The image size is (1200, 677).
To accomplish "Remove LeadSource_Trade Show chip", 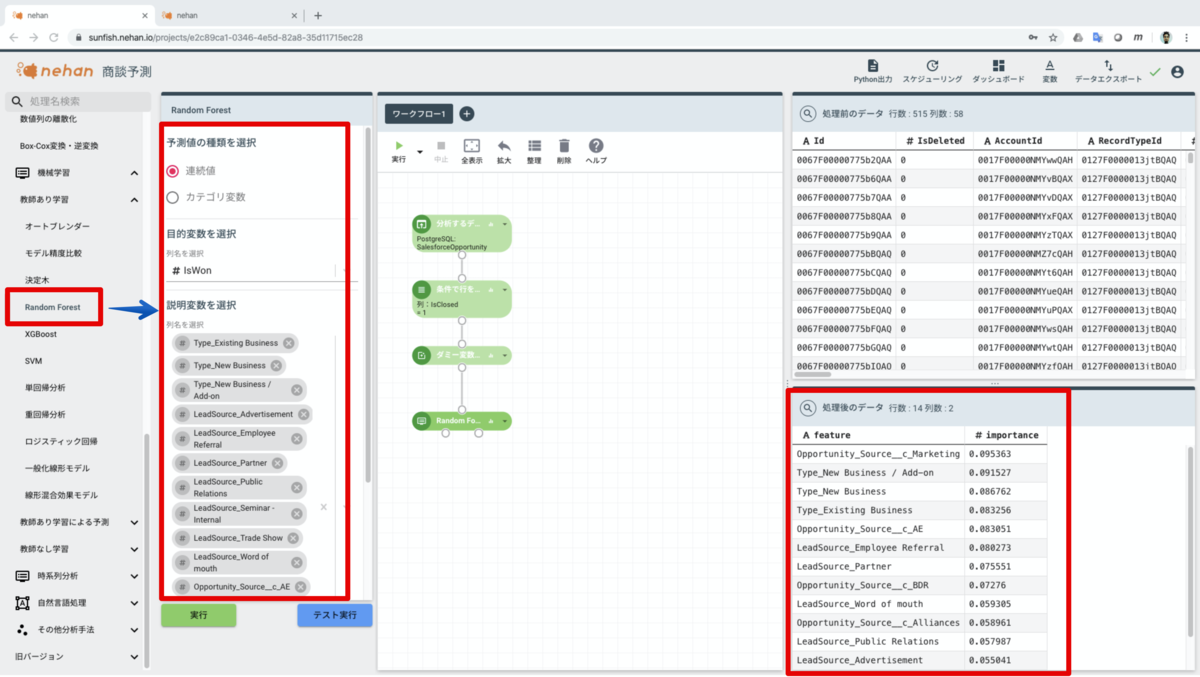I will point(293,538).
